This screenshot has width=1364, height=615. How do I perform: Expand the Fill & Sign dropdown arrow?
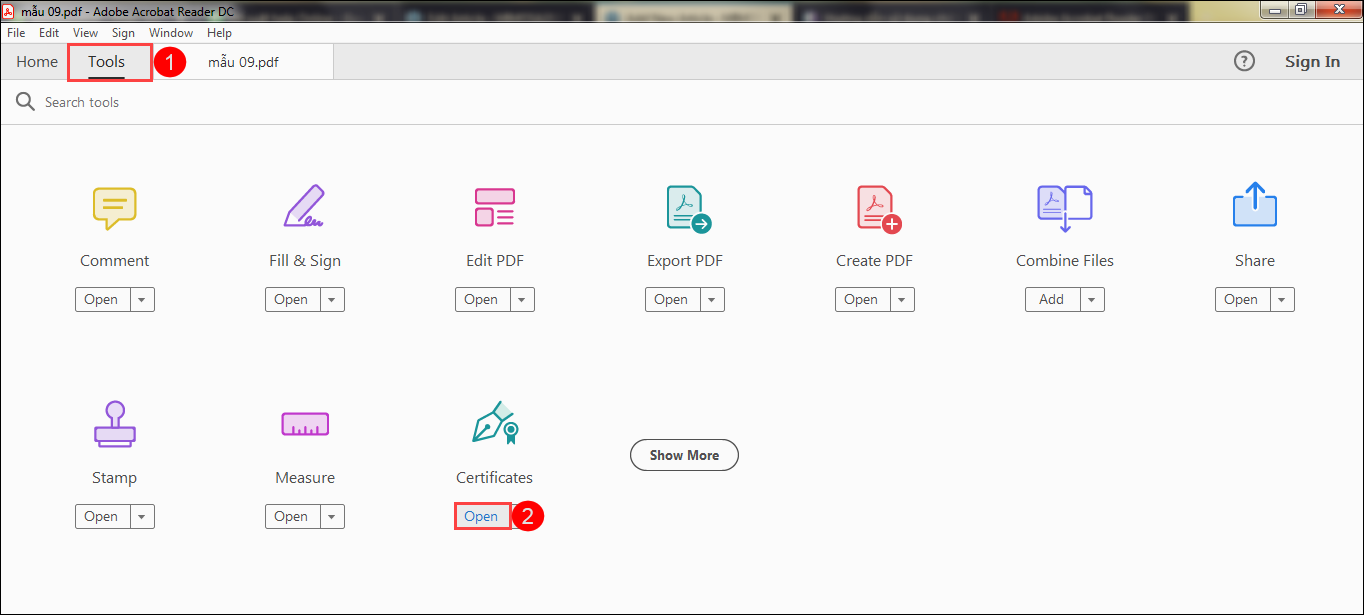pyautogui.click(x=332, y=299)
